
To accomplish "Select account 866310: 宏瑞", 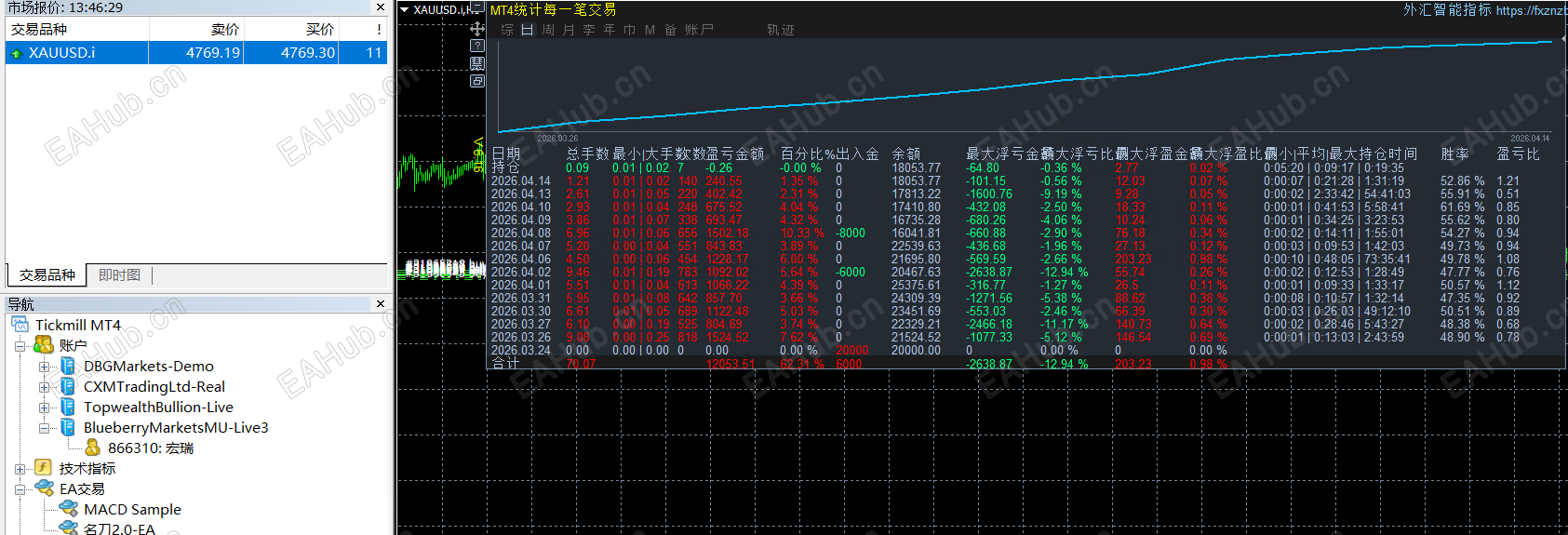I will [151, 448].
